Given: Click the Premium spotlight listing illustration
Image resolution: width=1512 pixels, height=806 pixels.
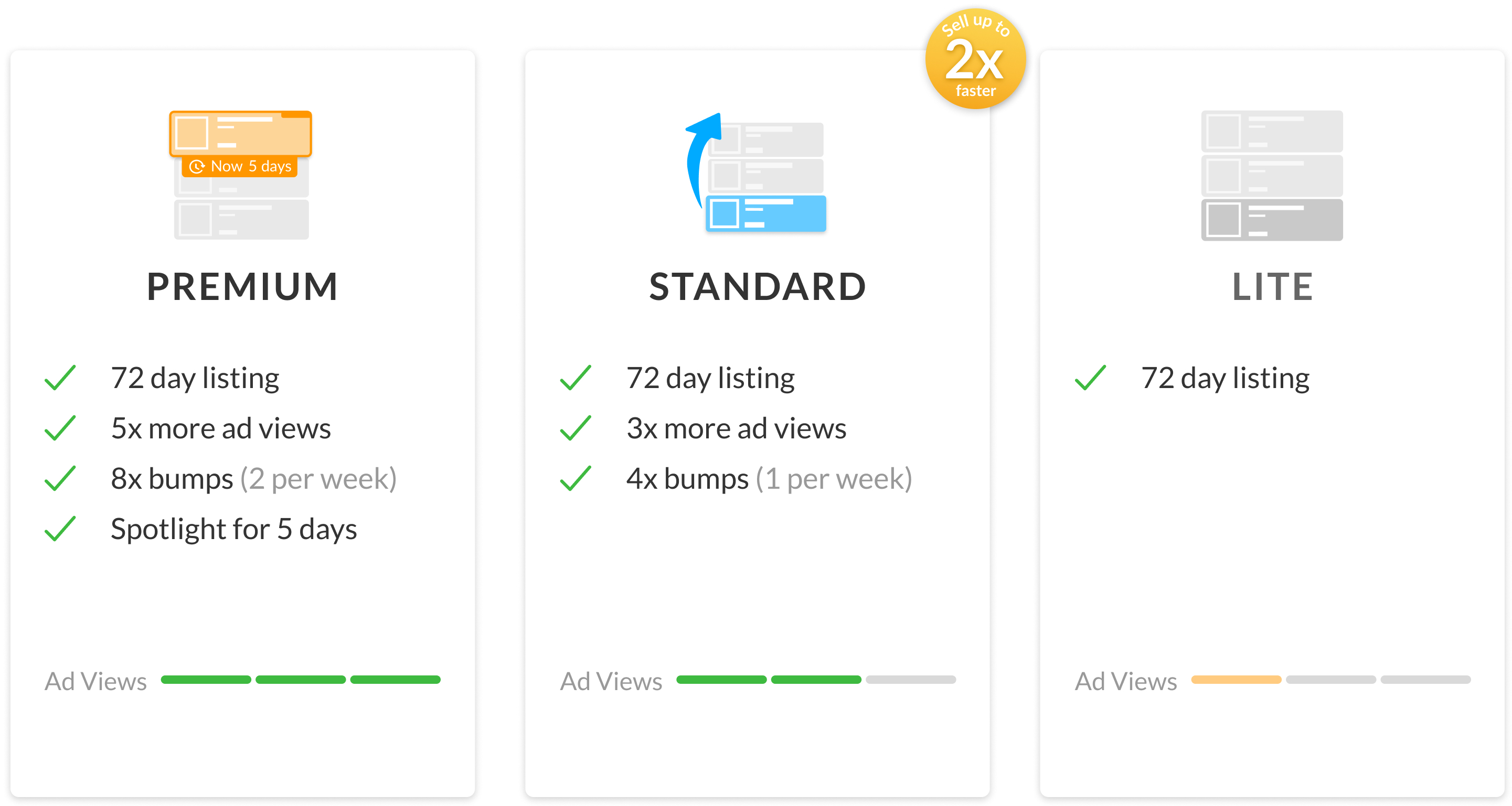Looking at the screenshot, I should point(241,175).
